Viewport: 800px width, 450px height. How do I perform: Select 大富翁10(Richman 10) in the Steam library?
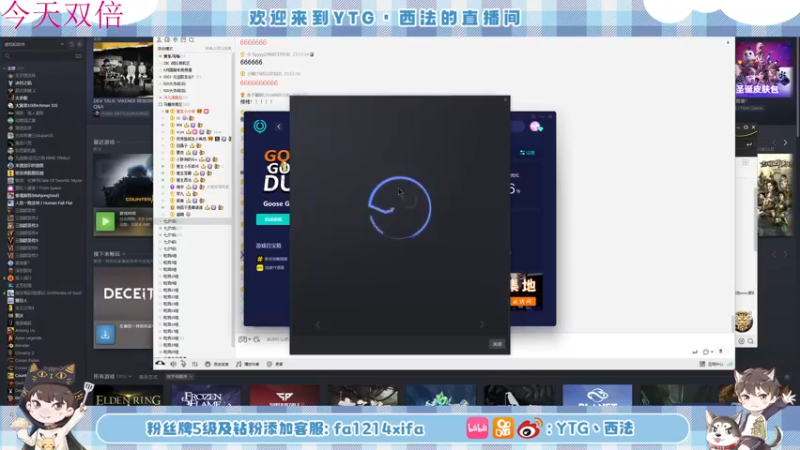[x=34, y=106]
